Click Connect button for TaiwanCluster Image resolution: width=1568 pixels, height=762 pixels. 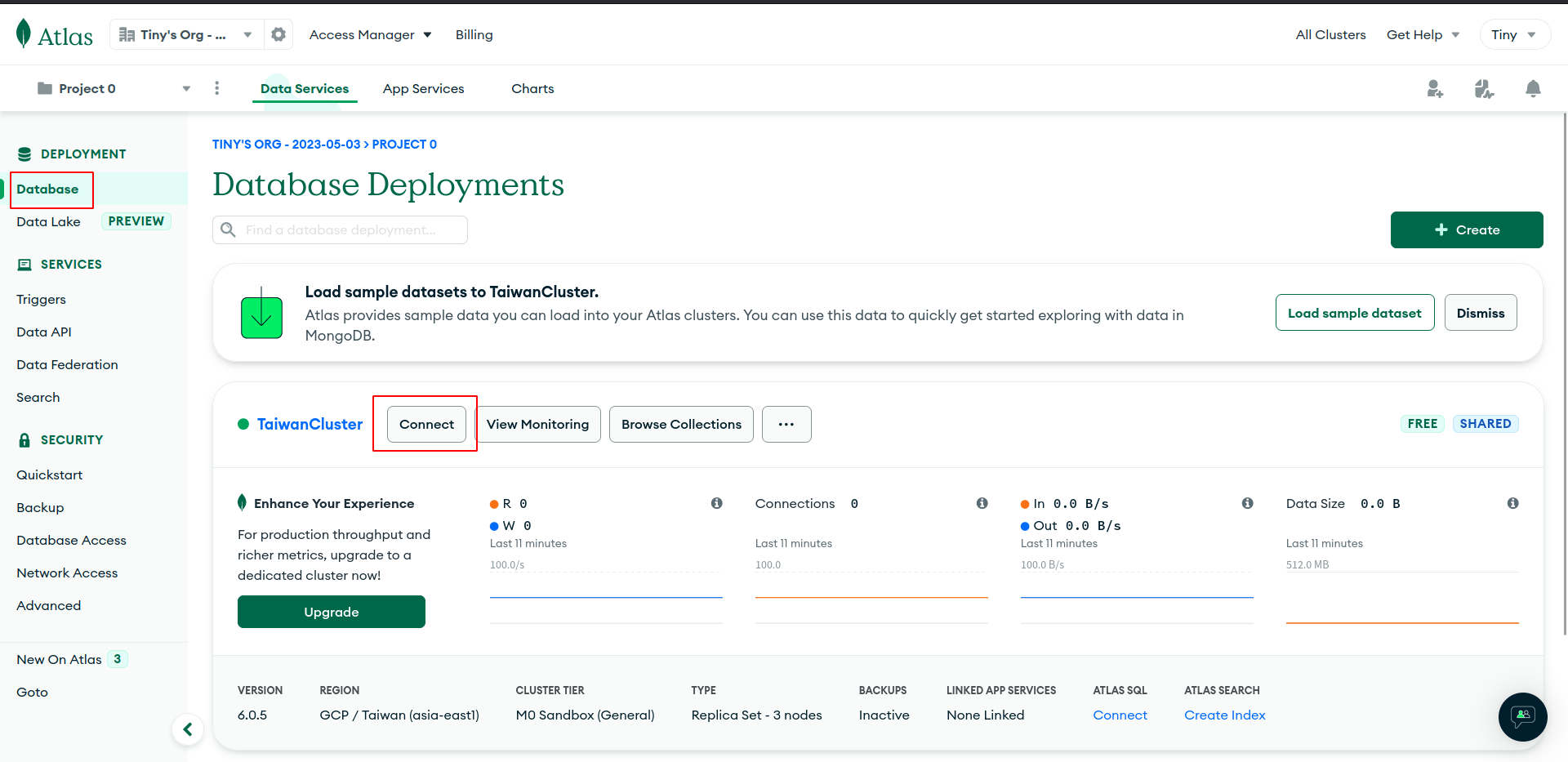(426, 424)
